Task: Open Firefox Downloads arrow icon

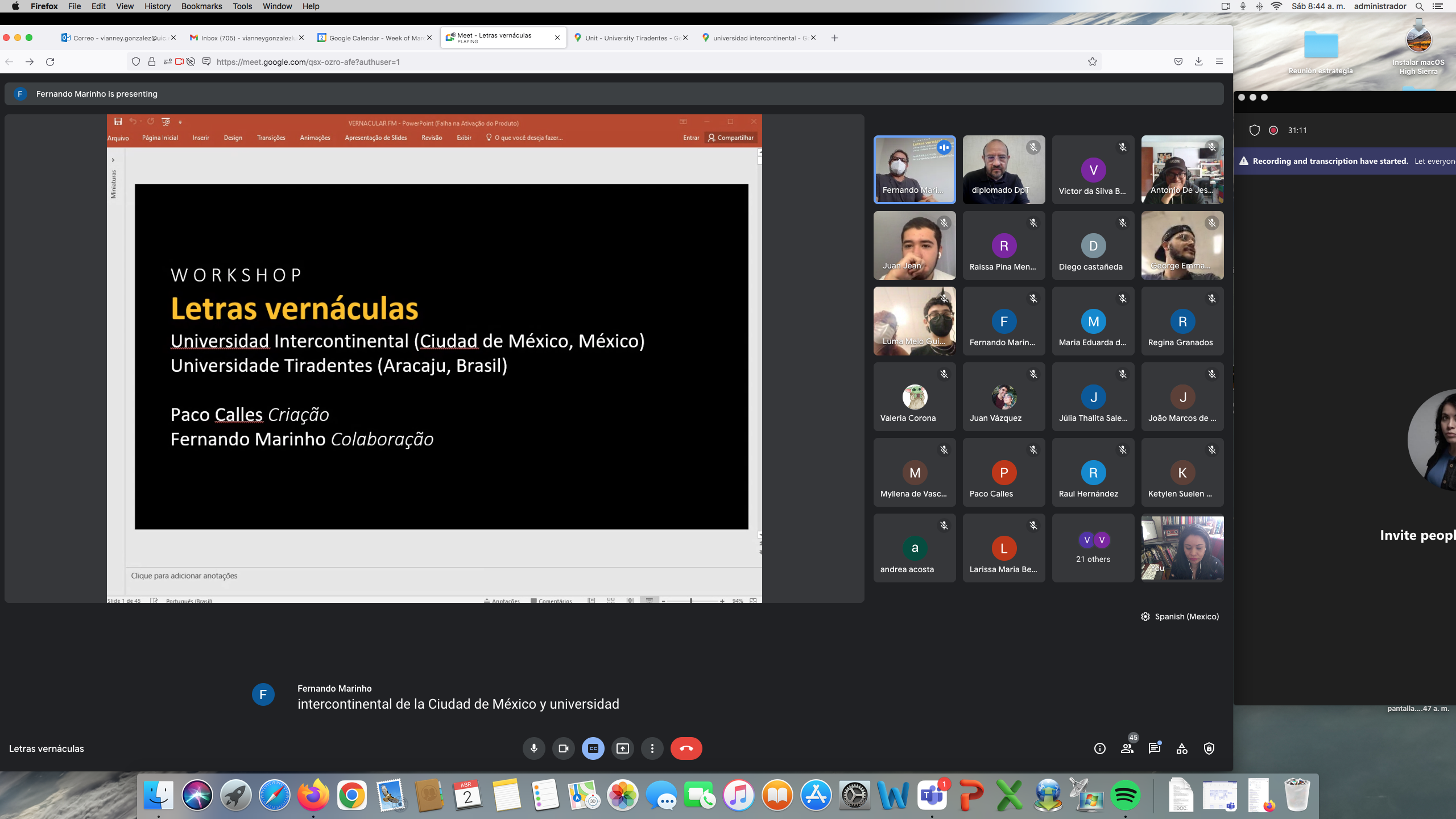Action: 1199,61
